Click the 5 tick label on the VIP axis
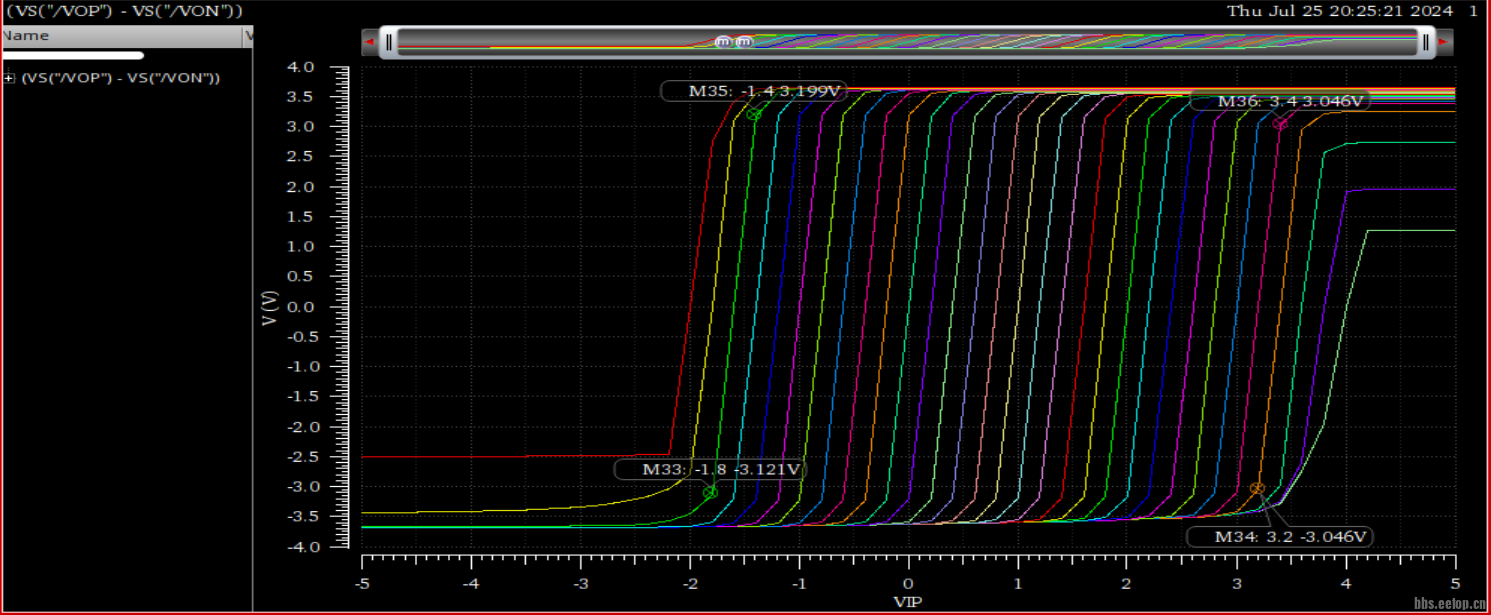 1455,583
